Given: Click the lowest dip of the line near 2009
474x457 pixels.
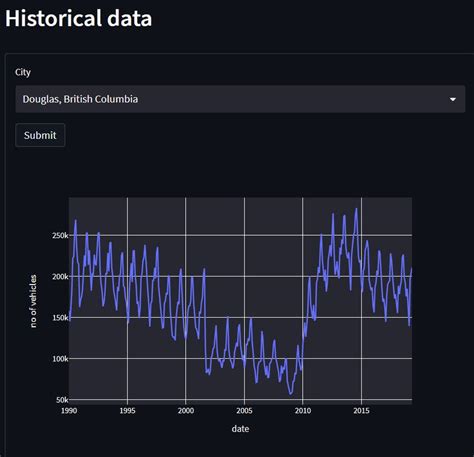Looking at the screenshot, I should 290,394.
